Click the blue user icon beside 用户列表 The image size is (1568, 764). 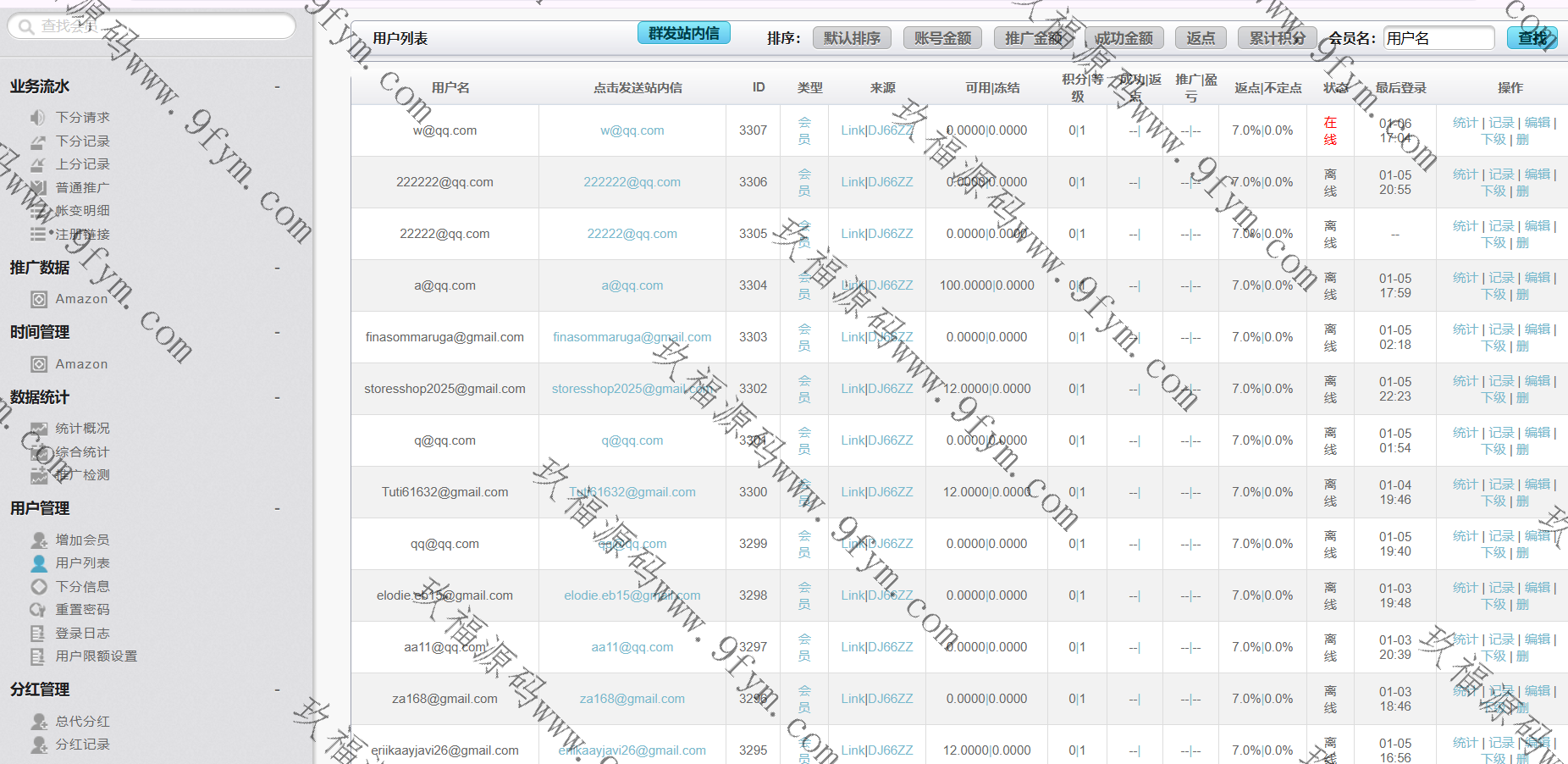(x=39, y=563)
